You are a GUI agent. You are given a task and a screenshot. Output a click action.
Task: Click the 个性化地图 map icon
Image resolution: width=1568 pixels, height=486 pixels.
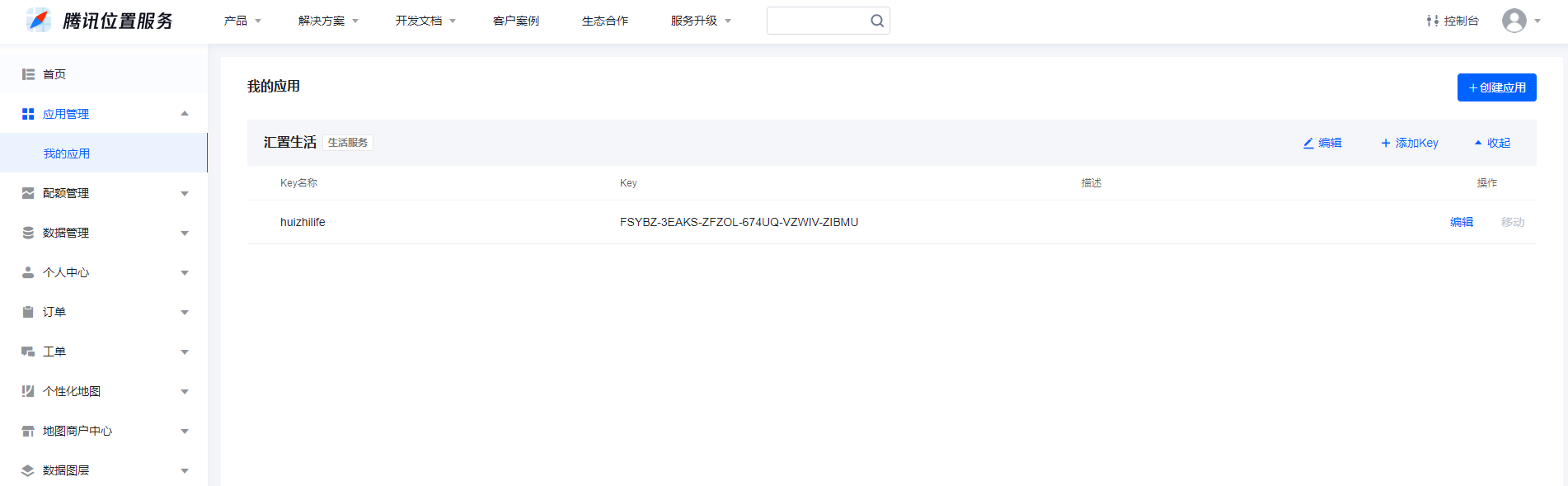tap(28, 391)
